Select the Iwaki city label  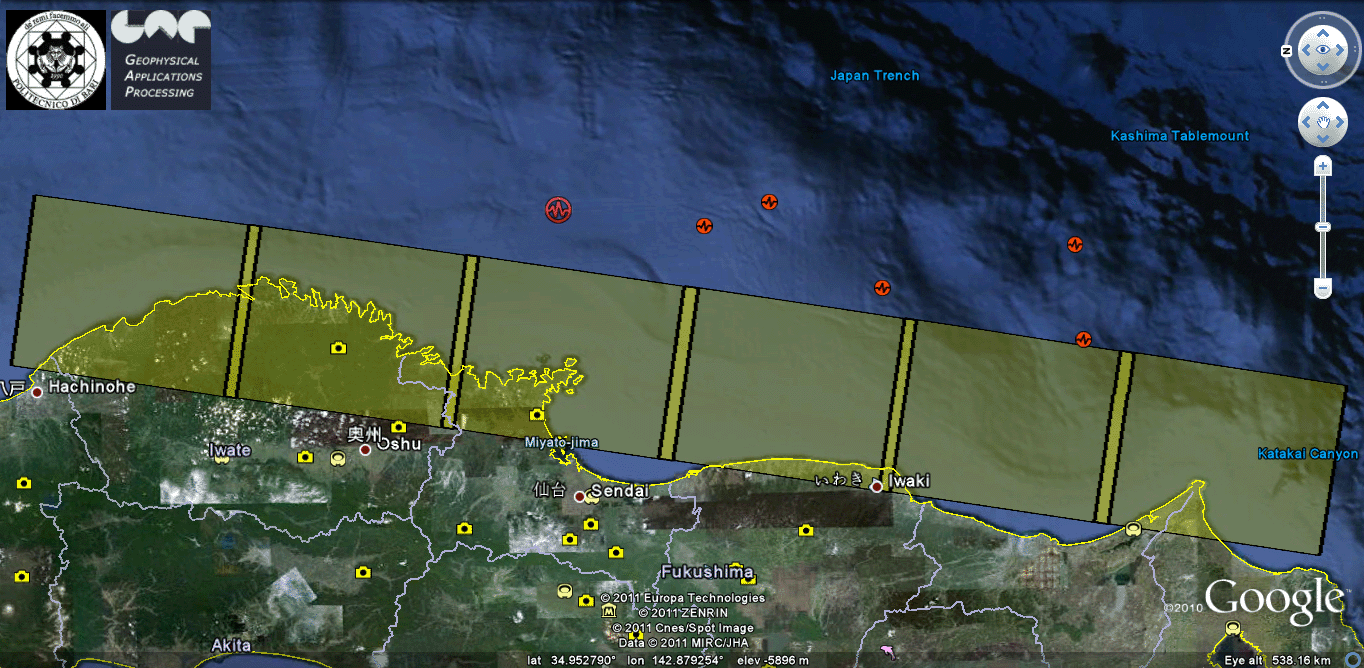pos(909,481)
